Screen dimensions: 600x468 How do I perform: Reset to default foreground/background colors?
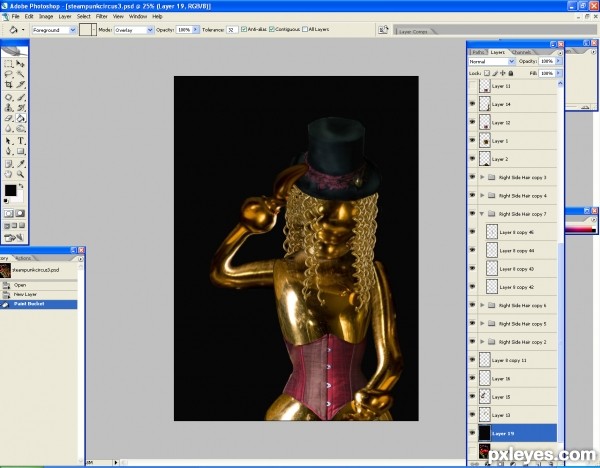click(x=6, y=201)
